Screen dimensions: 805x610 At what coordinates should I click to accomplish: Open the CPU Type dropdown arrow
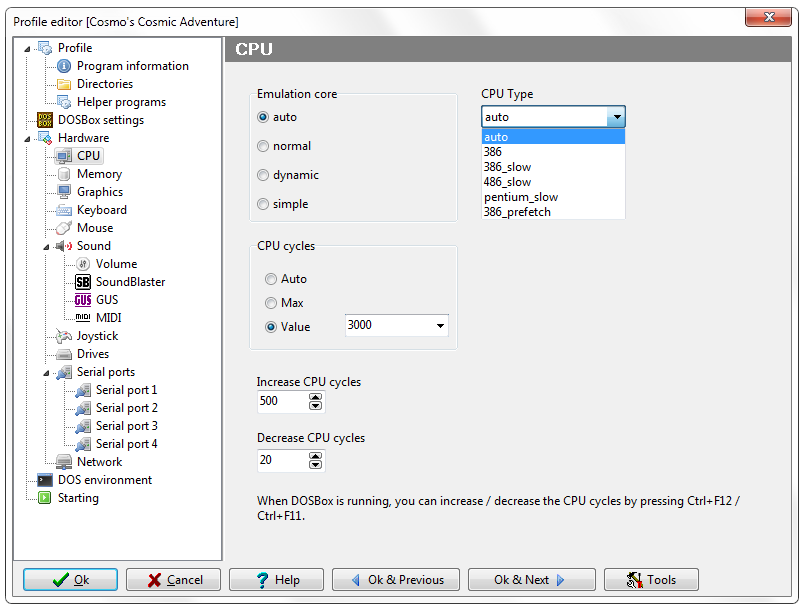616,117
